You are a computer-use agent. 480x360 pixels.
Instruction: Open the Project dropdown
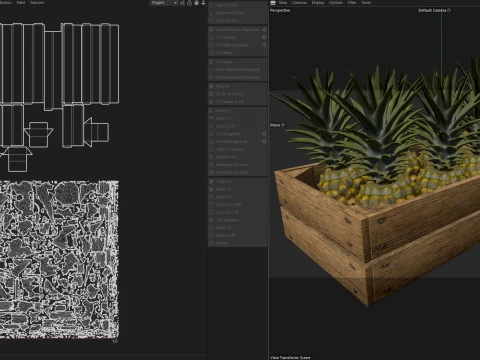click(x=164, y=3)
